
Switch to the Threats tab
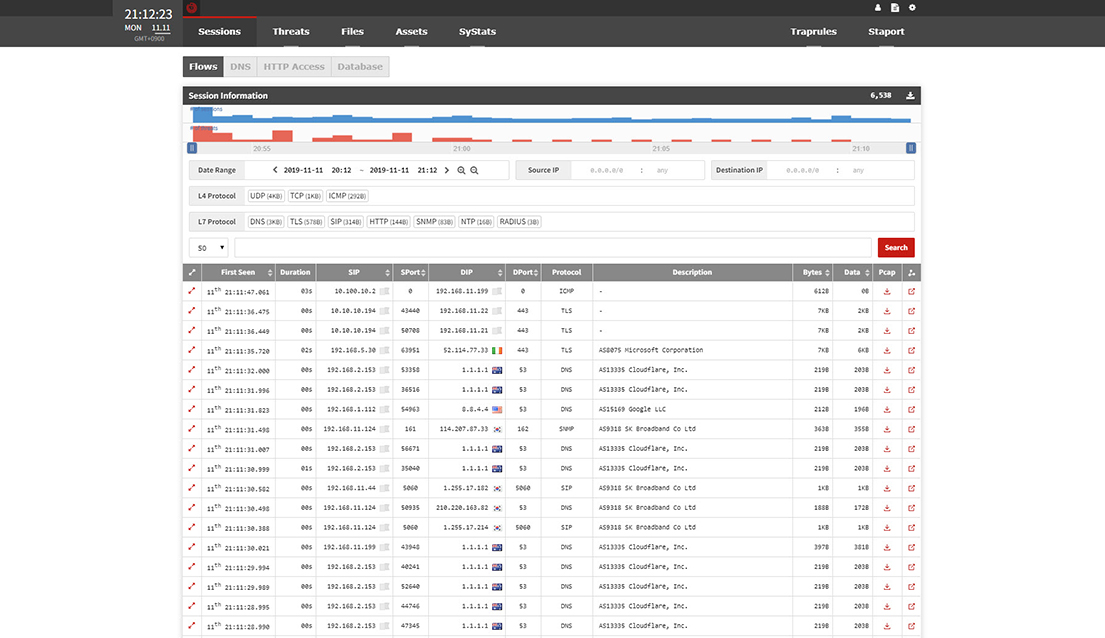pos(291,32)
